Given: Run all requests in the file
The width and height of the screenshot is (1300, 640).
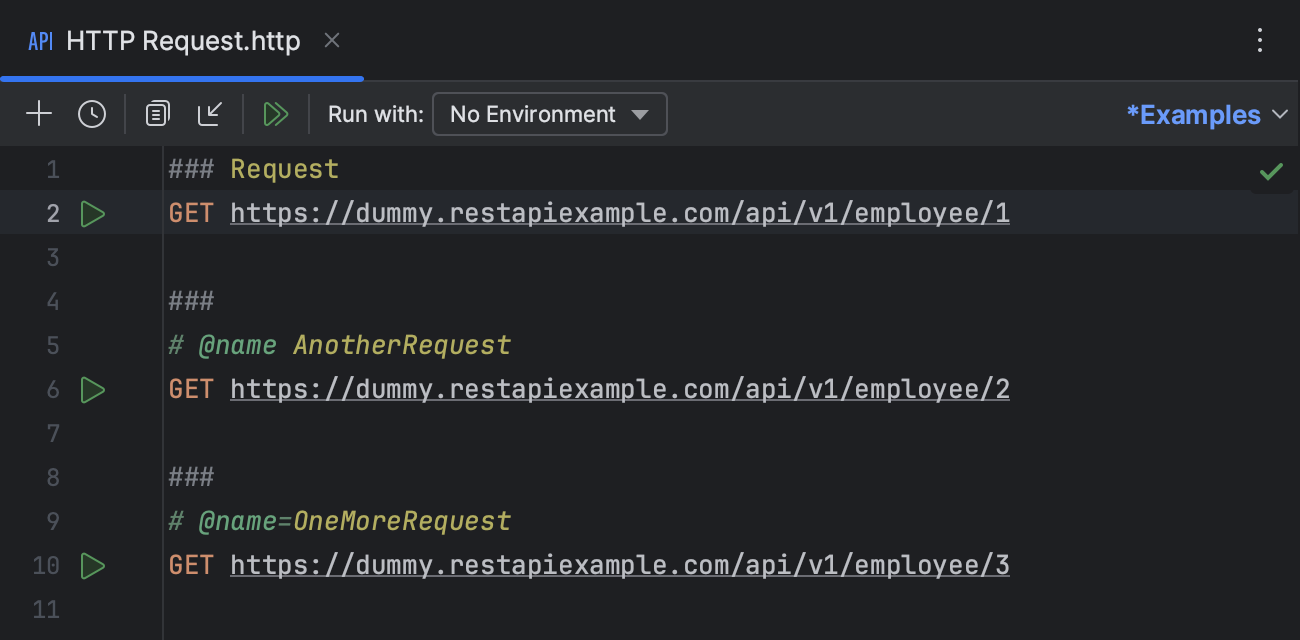Looking at the screenshot, I should (x=276, y=113).
